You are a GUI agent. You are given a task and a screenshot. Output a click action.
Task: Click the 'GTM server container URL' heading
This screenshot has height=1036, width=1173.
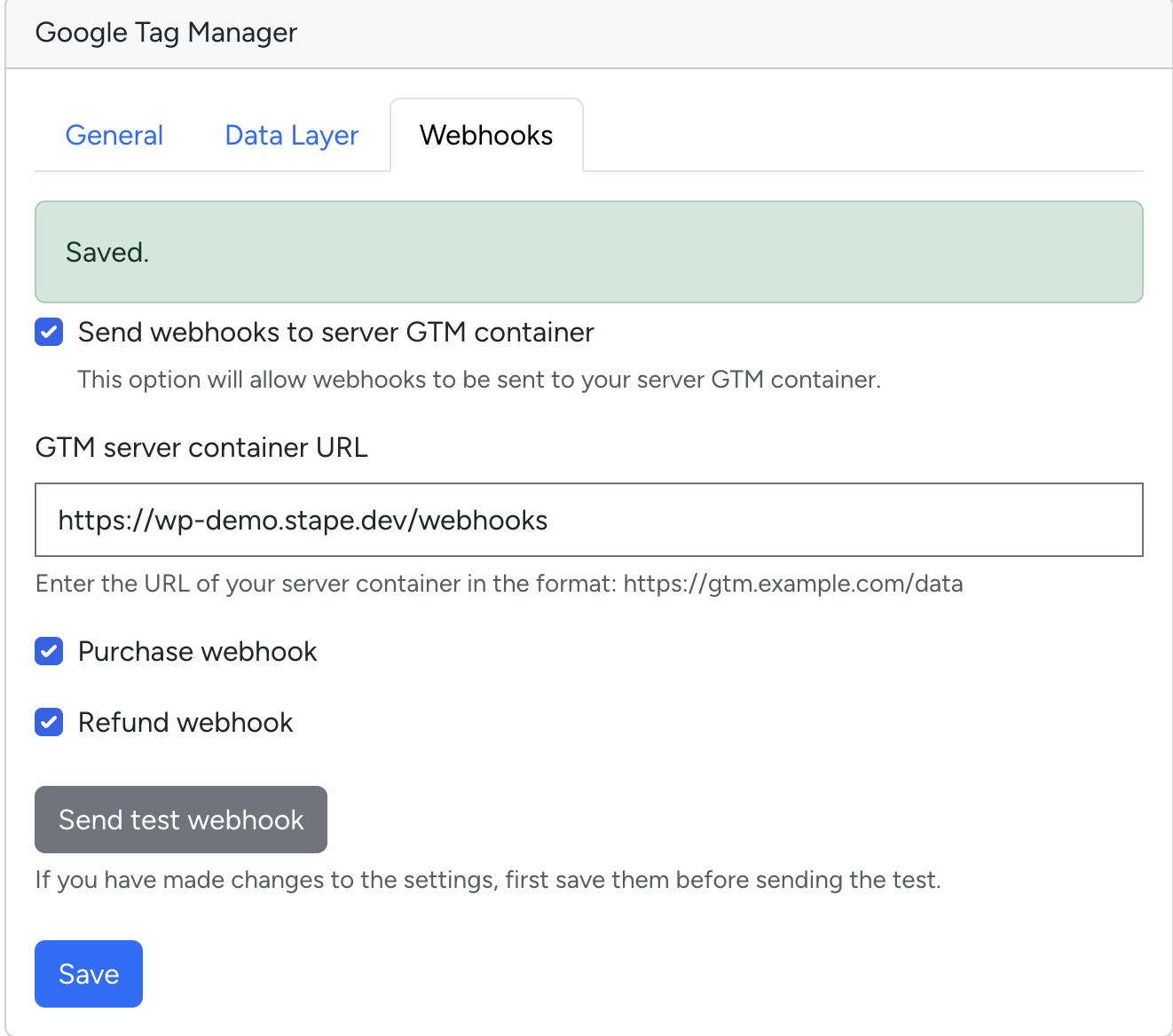tap(201, 447)
